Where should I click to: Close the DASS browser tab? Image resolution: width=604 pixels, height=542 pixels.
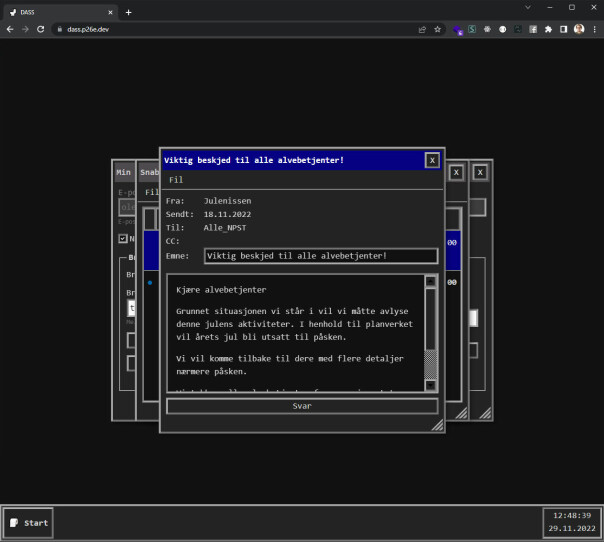110,13
